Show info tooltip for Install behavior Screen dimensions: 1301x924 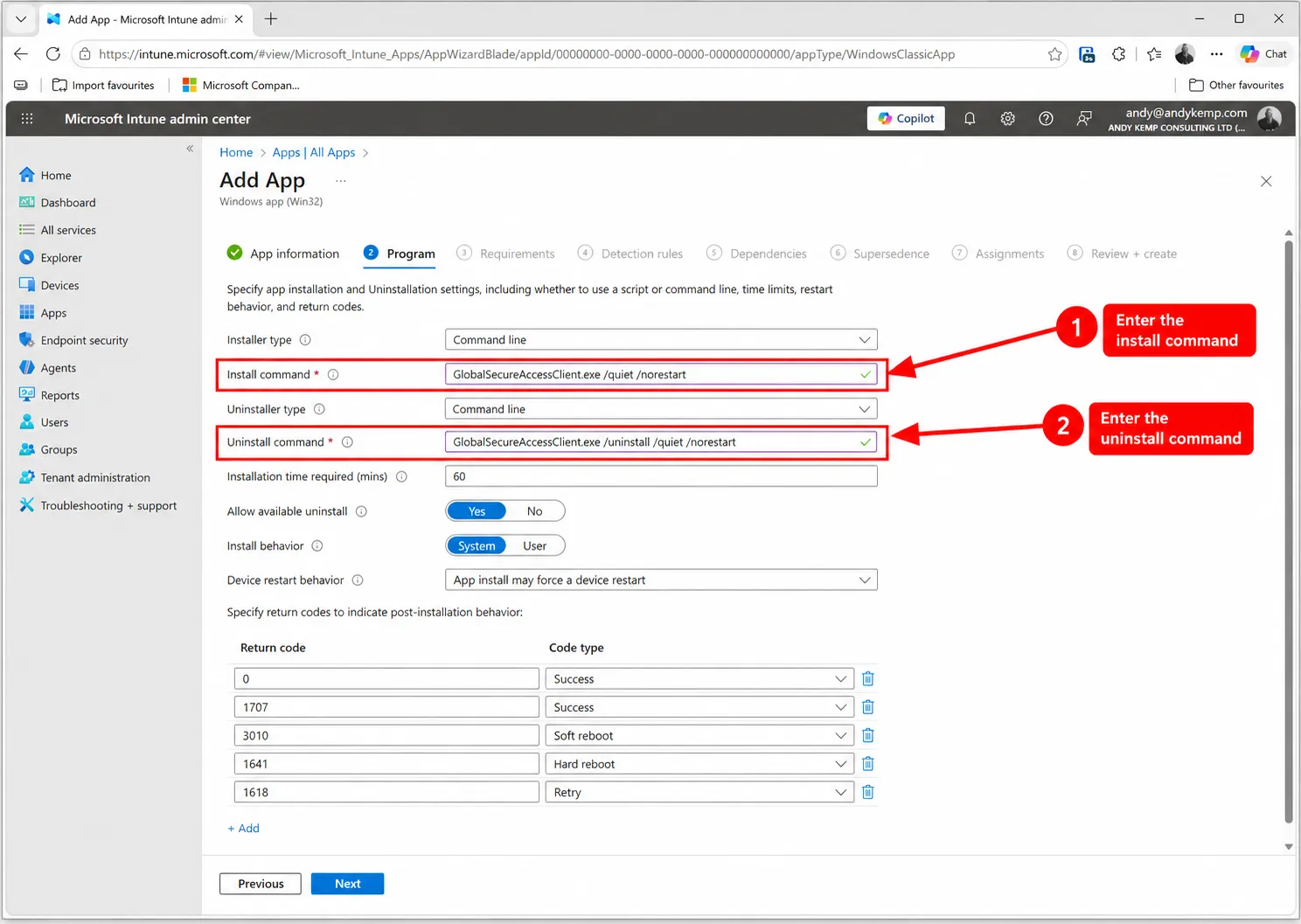tap(317, 546)
